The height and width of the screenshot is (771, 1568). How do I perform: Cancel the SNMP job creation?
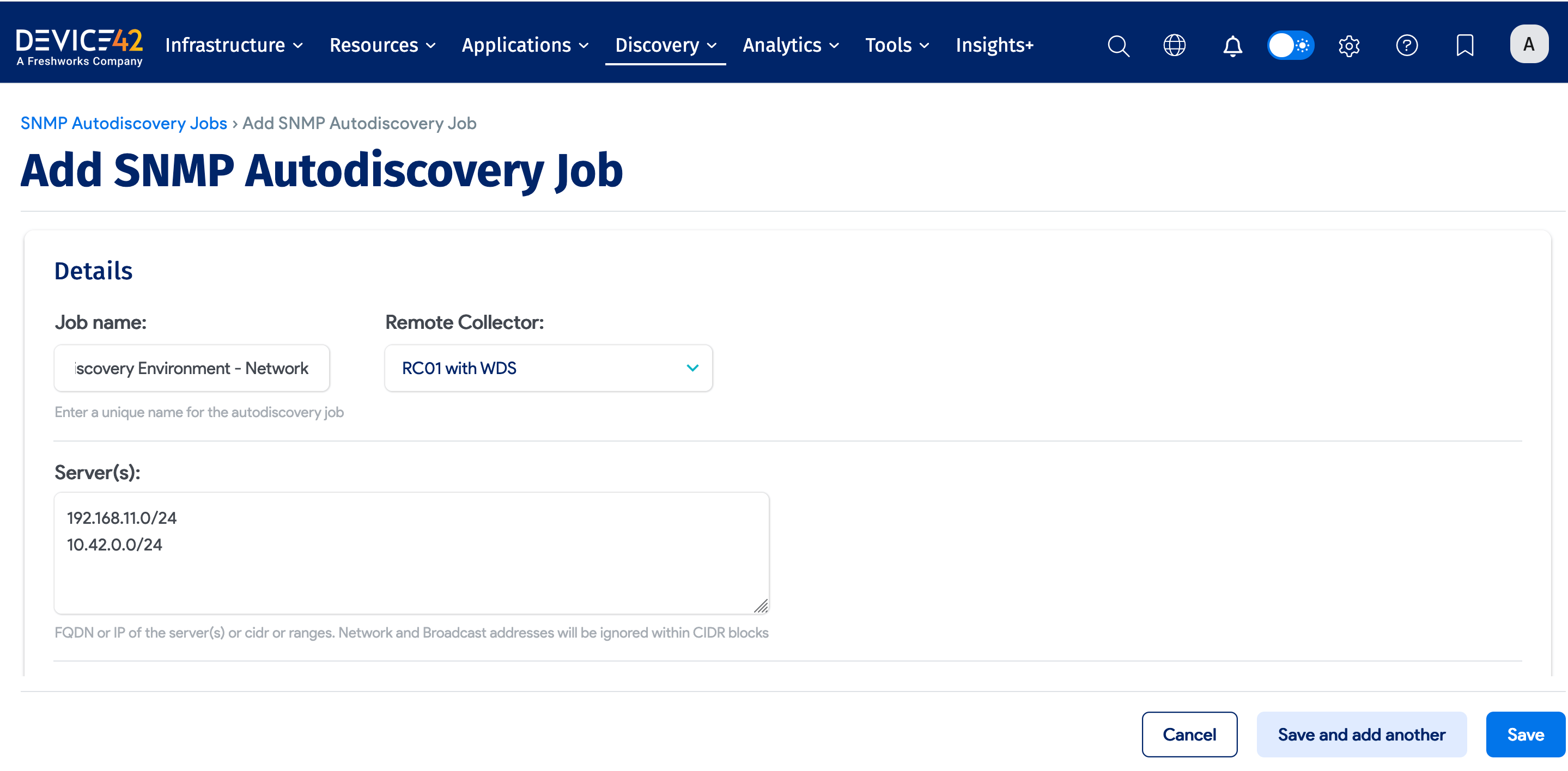click(x=1189, y=734)
